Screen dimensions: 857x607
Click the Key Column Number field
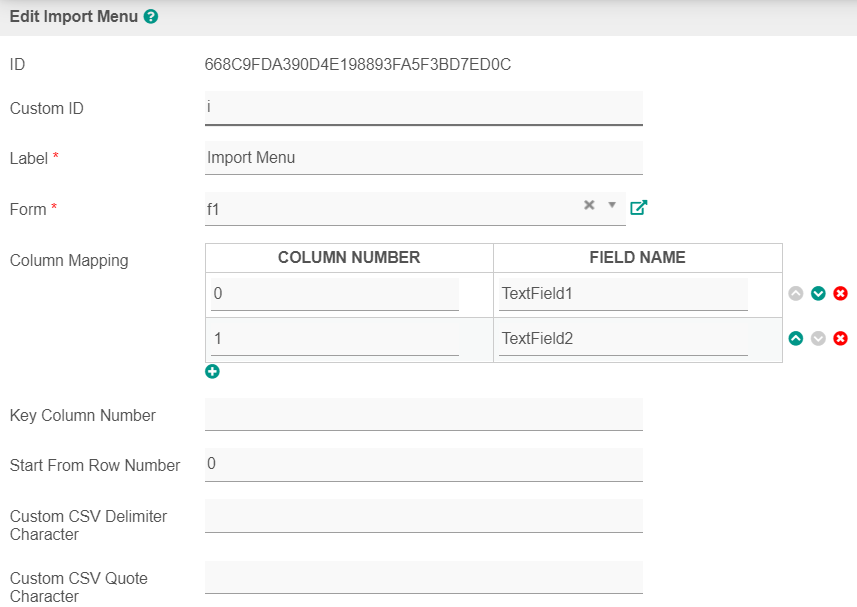[x=423, y=414]
